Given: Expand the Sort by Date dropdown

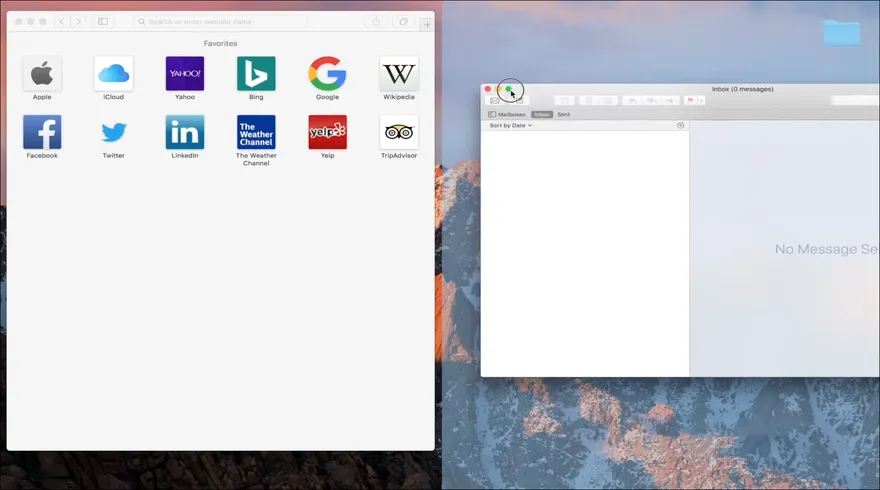Looking at the screenshot, I should (x=511, y=126).
